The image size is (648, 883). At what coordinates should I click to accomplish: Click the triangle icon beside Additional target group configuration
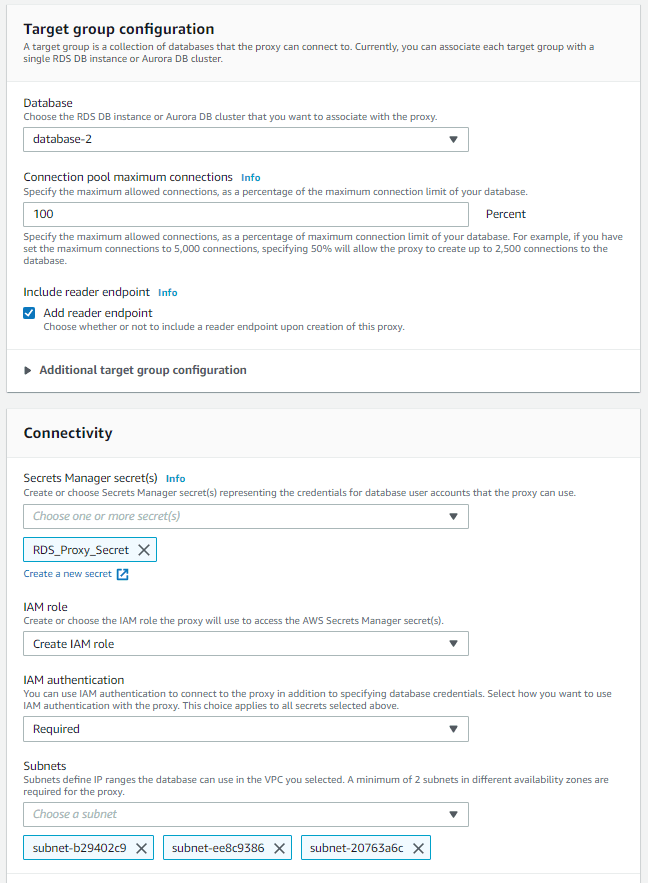click(x=27, y=370)
